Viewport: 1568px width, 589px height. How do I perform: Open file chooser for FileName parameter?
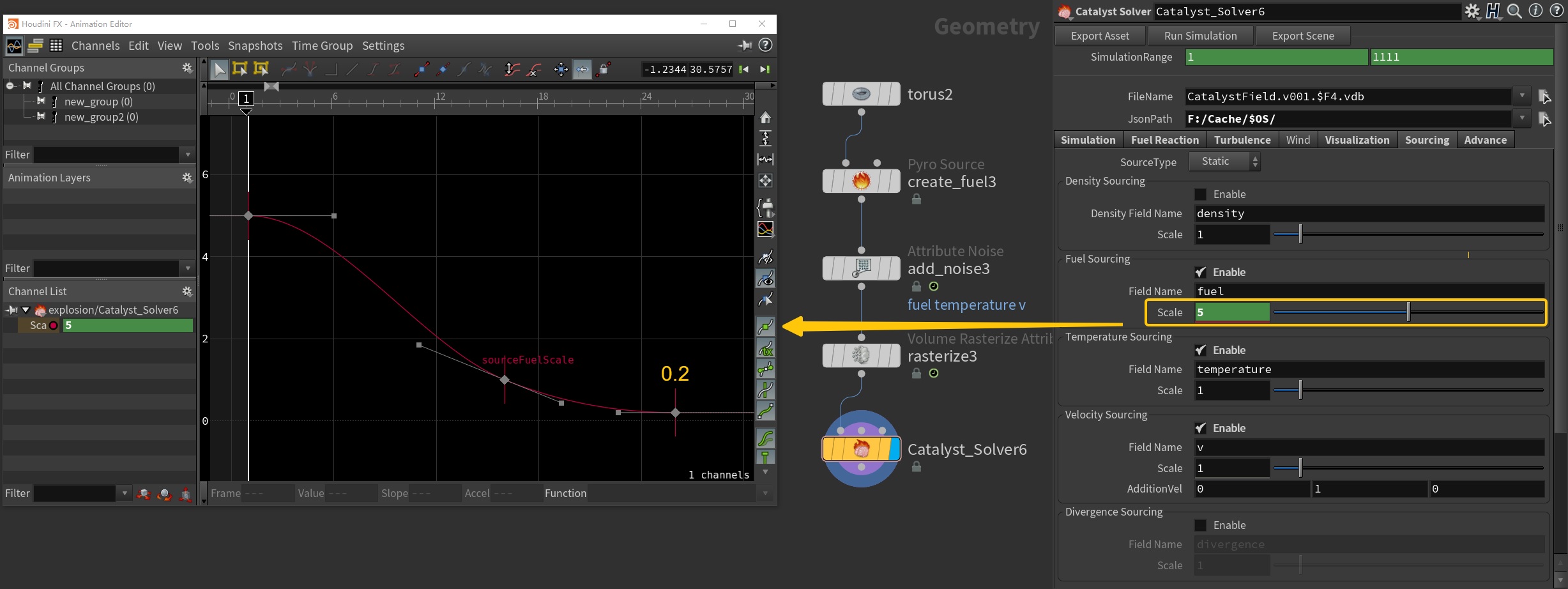[1544, 97]
